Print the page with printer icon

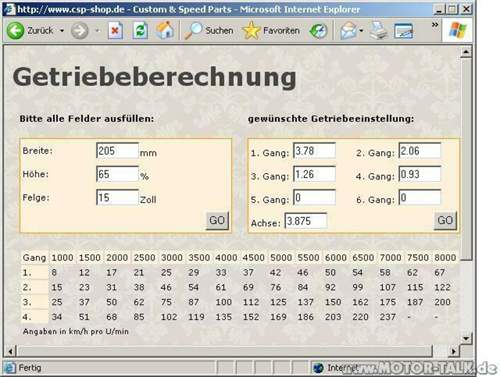click(x=378, y=31)
